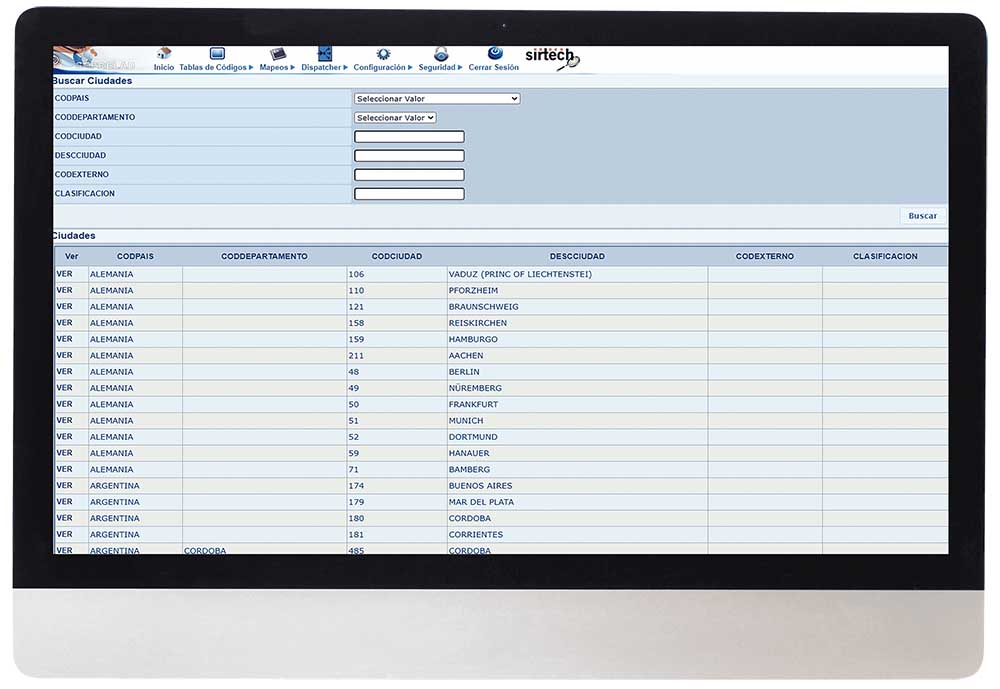Select the Mapeos icon in toolbar
Image resolution: width=1000 pixels, height=689 pixels.
(278, 54)
